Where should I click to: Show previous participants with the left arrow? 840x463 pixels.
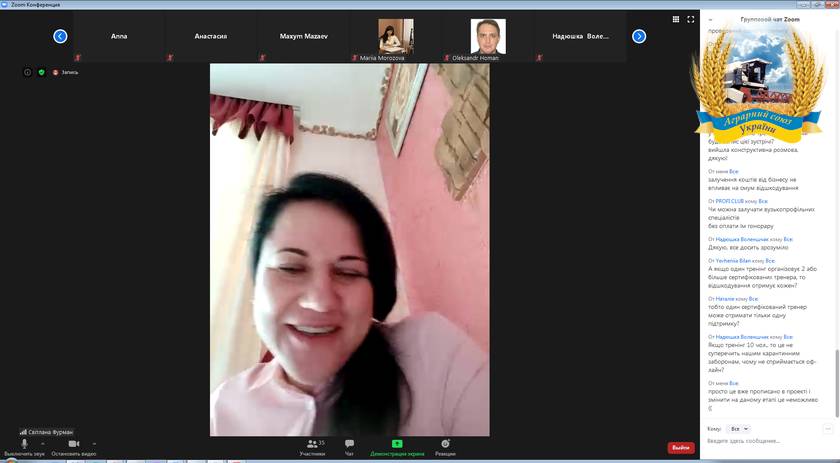tap(61, 36)
